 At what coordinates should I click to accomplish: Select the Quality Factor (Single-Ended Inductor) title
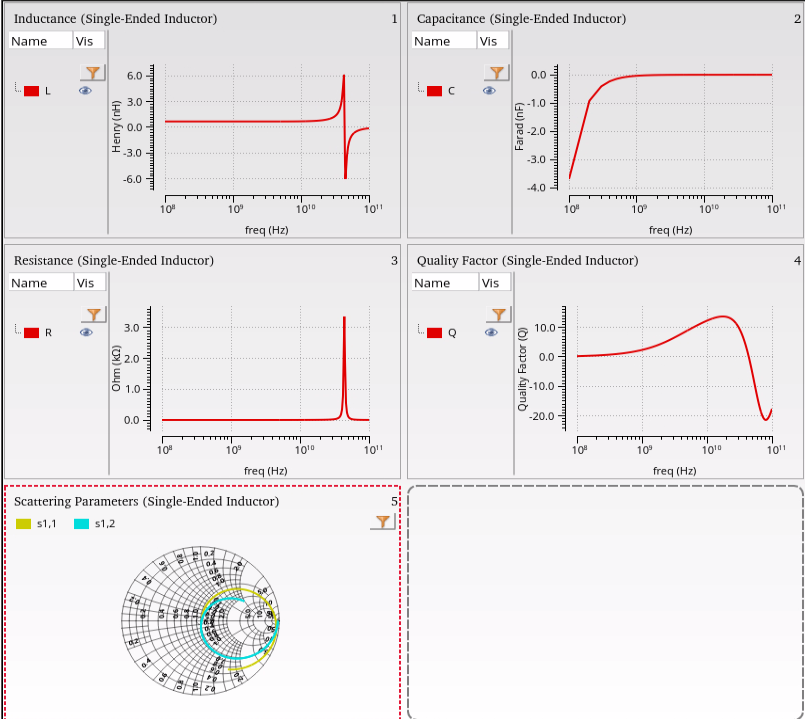528,260
